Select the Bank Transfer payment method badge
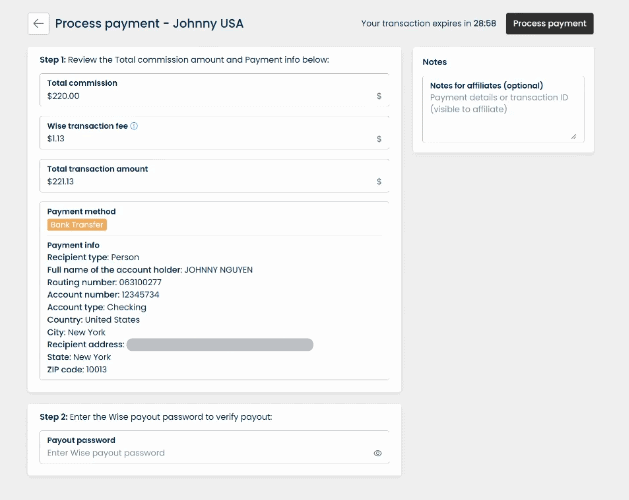Image resolution: width=629 pixels, height=500 pixels. point(77,225)
